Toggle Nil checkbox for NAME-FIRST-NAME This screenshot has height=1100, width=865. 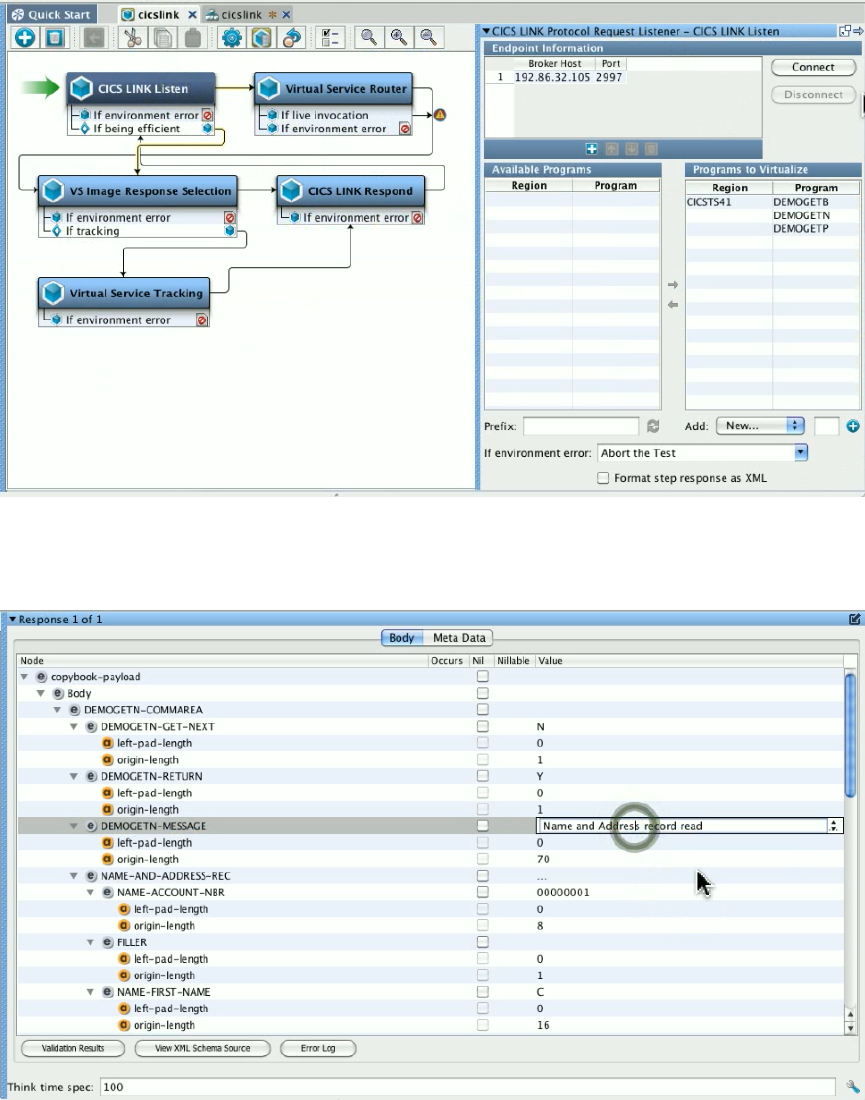(x=483, y=992)
